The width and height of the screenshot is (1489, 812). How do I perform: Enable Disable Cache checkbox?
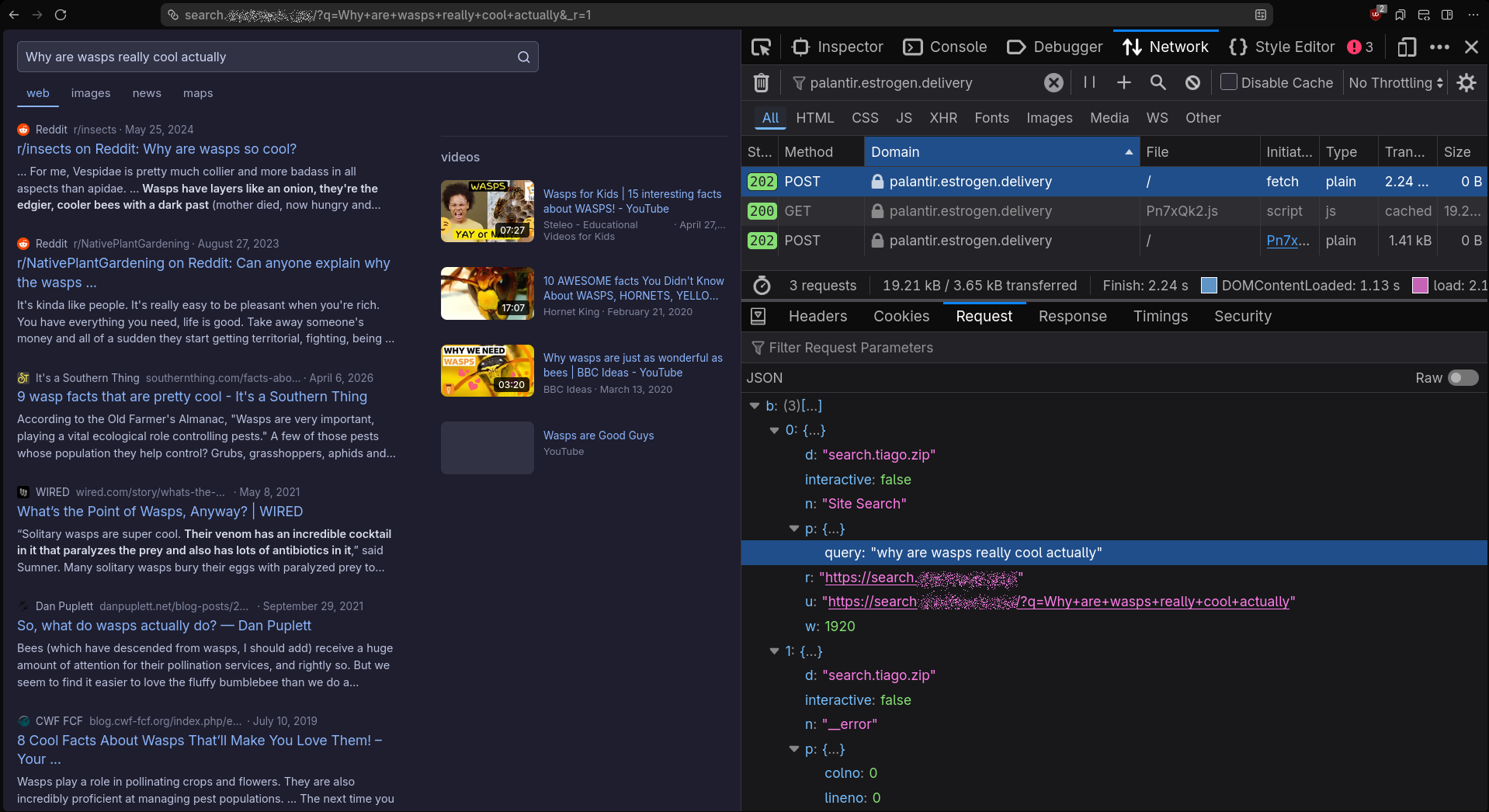(x=1229, y=82)
